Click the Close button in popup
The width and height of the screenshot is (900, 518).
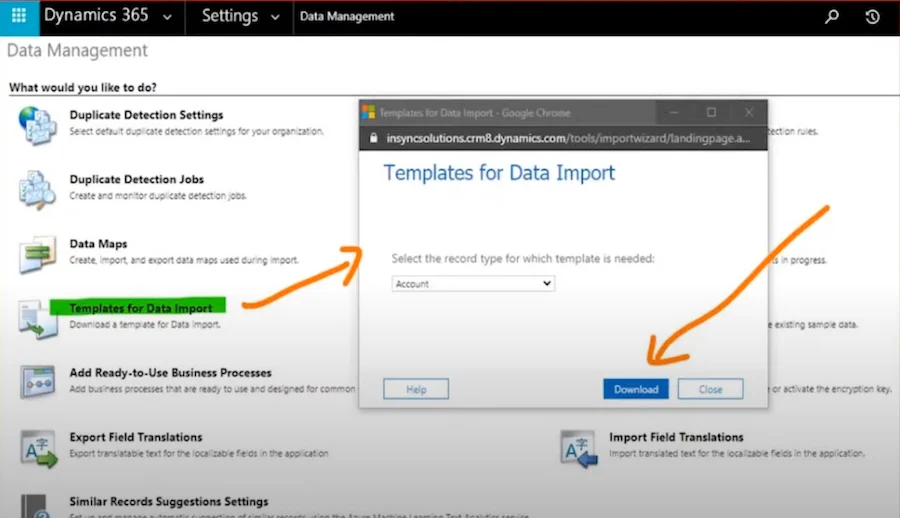click(x=711, y=389)
